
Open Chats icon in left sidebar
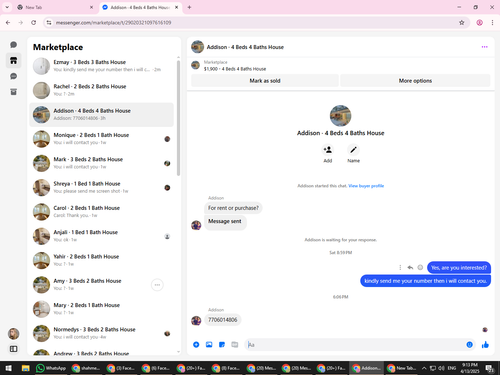pos(13,45)
